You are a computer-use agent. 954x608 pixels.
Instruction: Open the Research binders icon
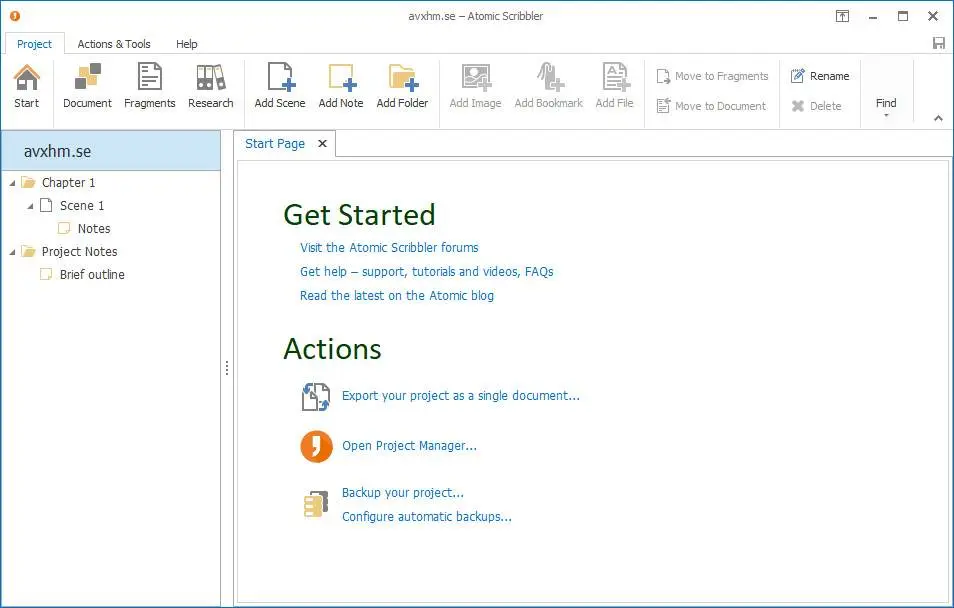click(211, 77)
